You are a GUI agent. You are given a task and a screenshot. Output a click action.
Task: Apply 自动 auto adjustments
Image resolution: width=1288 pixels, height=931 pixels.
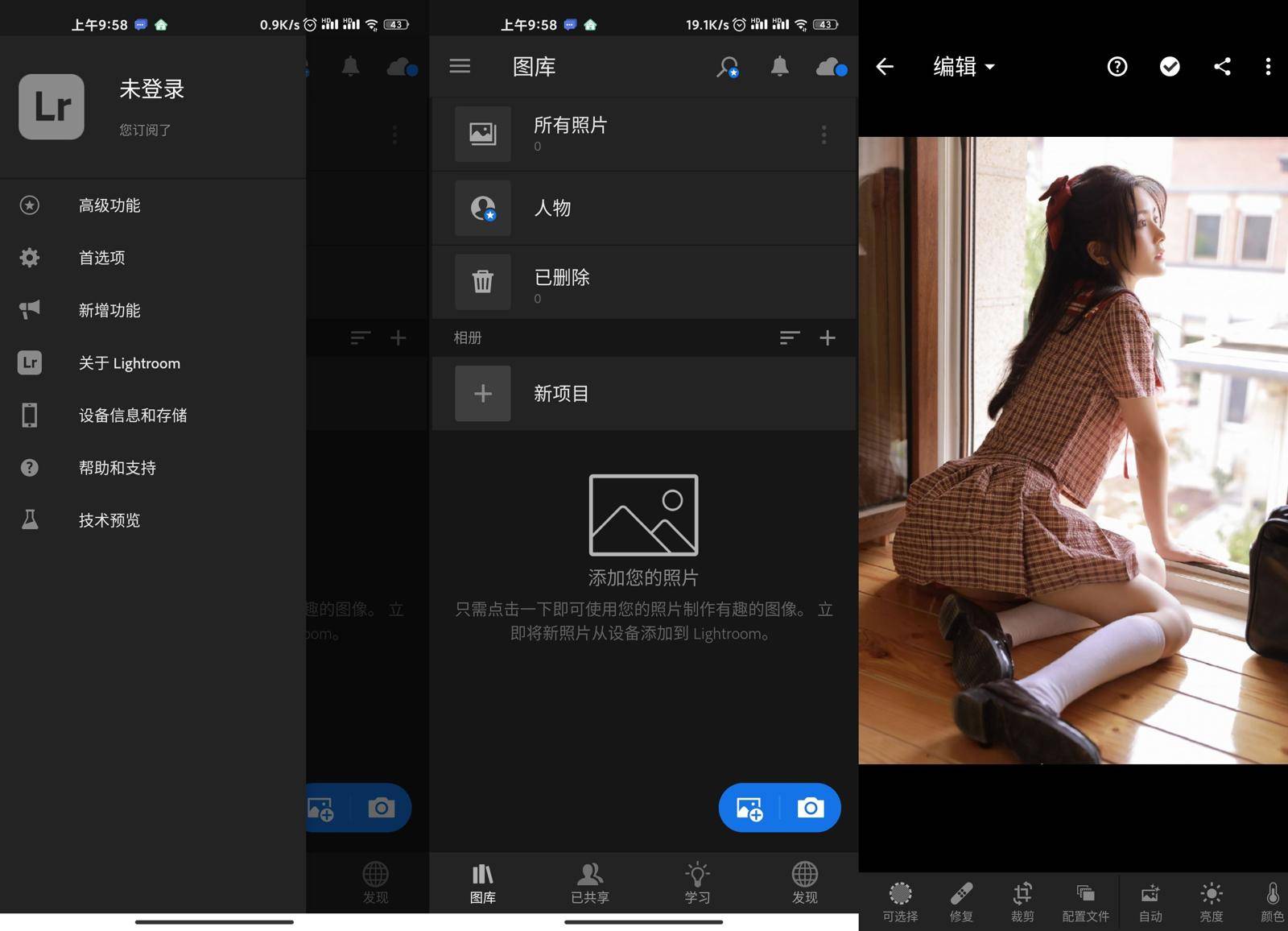tap(1150, 900)
